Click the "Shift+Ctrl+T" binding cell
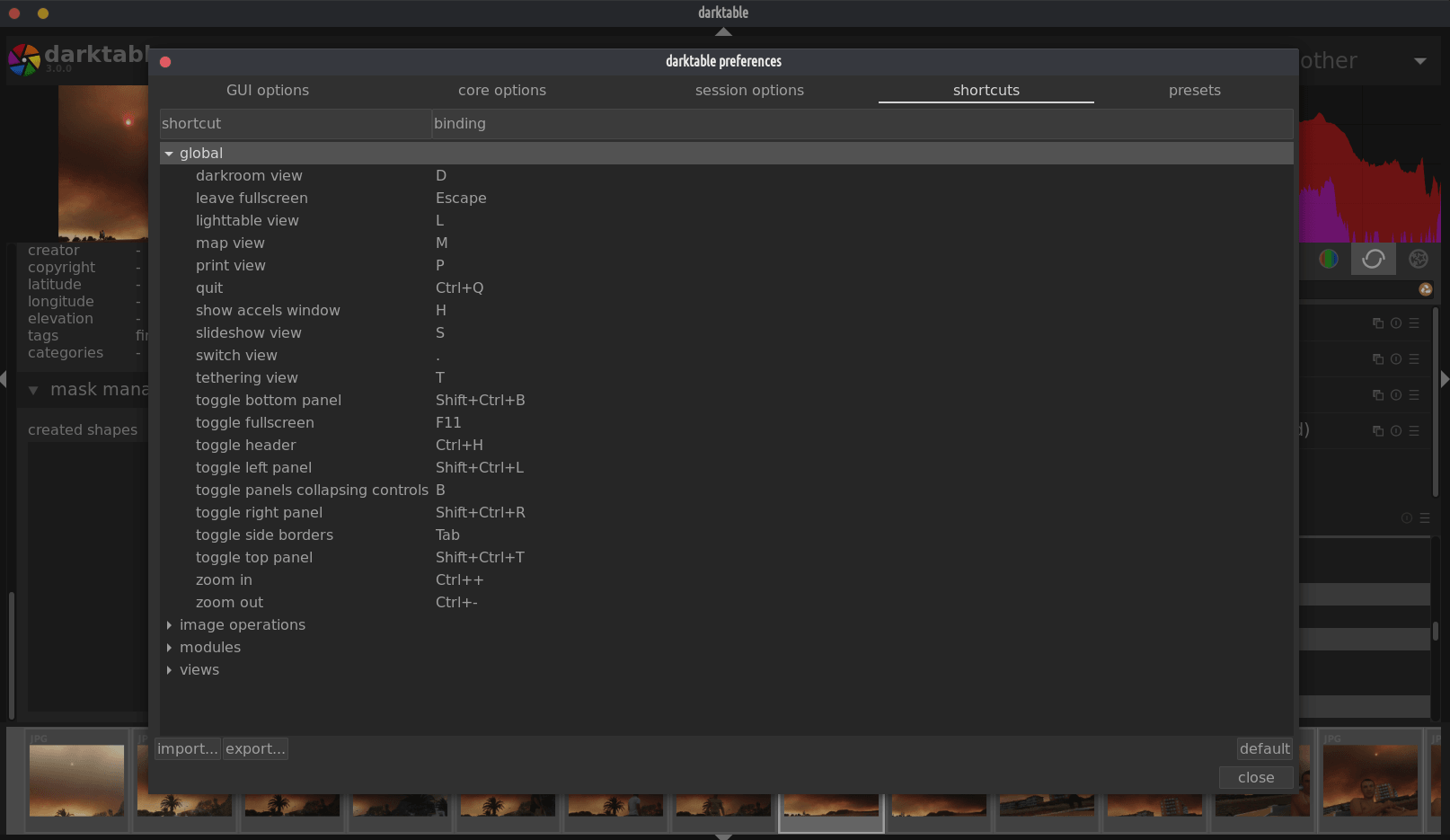This screenshot has width=1450, height=840. click(x=480, y=558)
